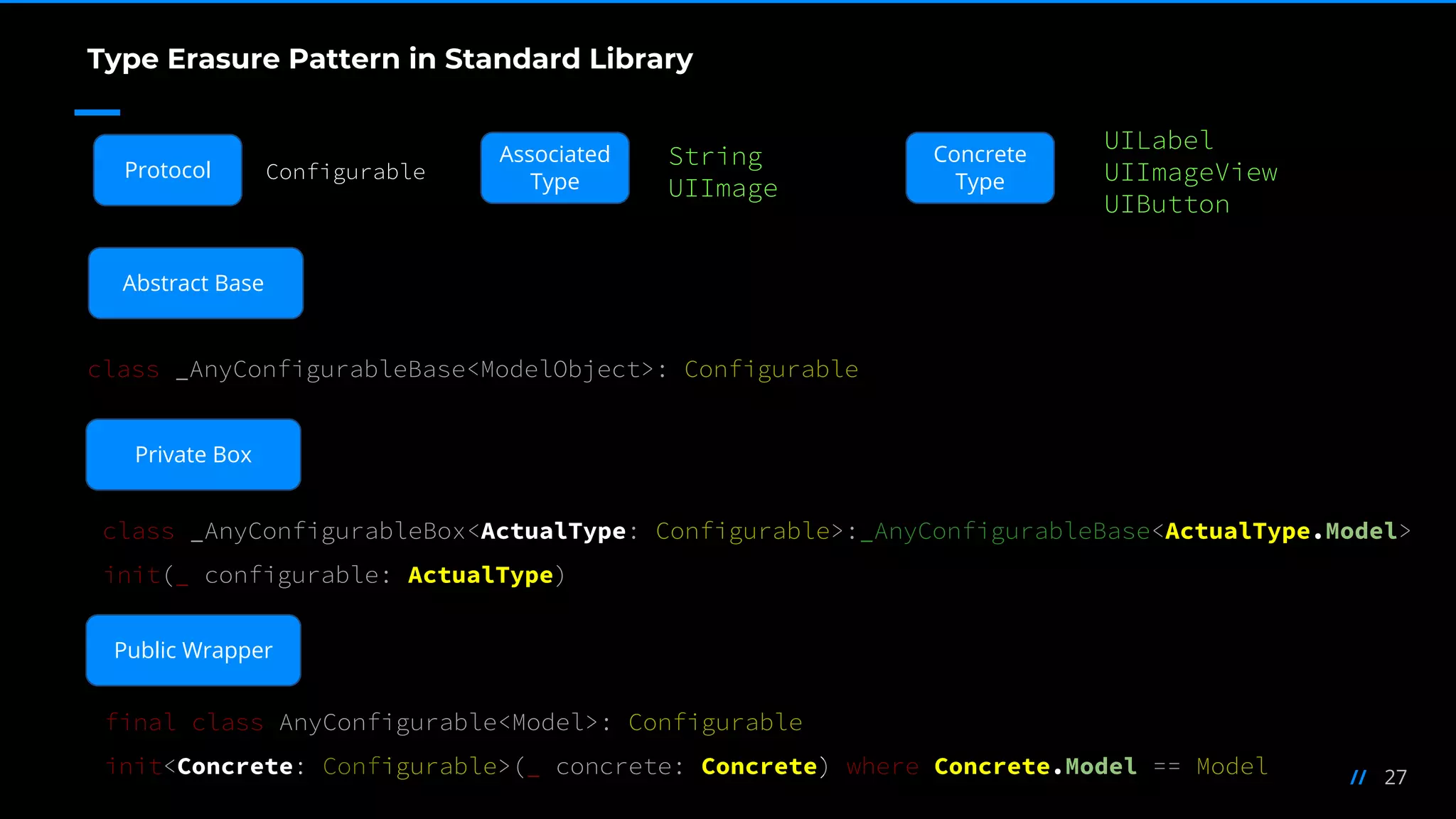Screen dimensions: 1456x819
Task: Click the blue Protocol box
Action: tap(168, 170)
